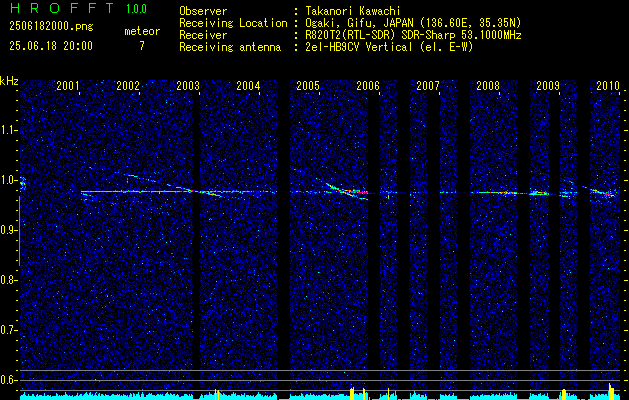Click the 2006 time marker
The width and height of the screenshot is (629, 400).
point(368,85)
